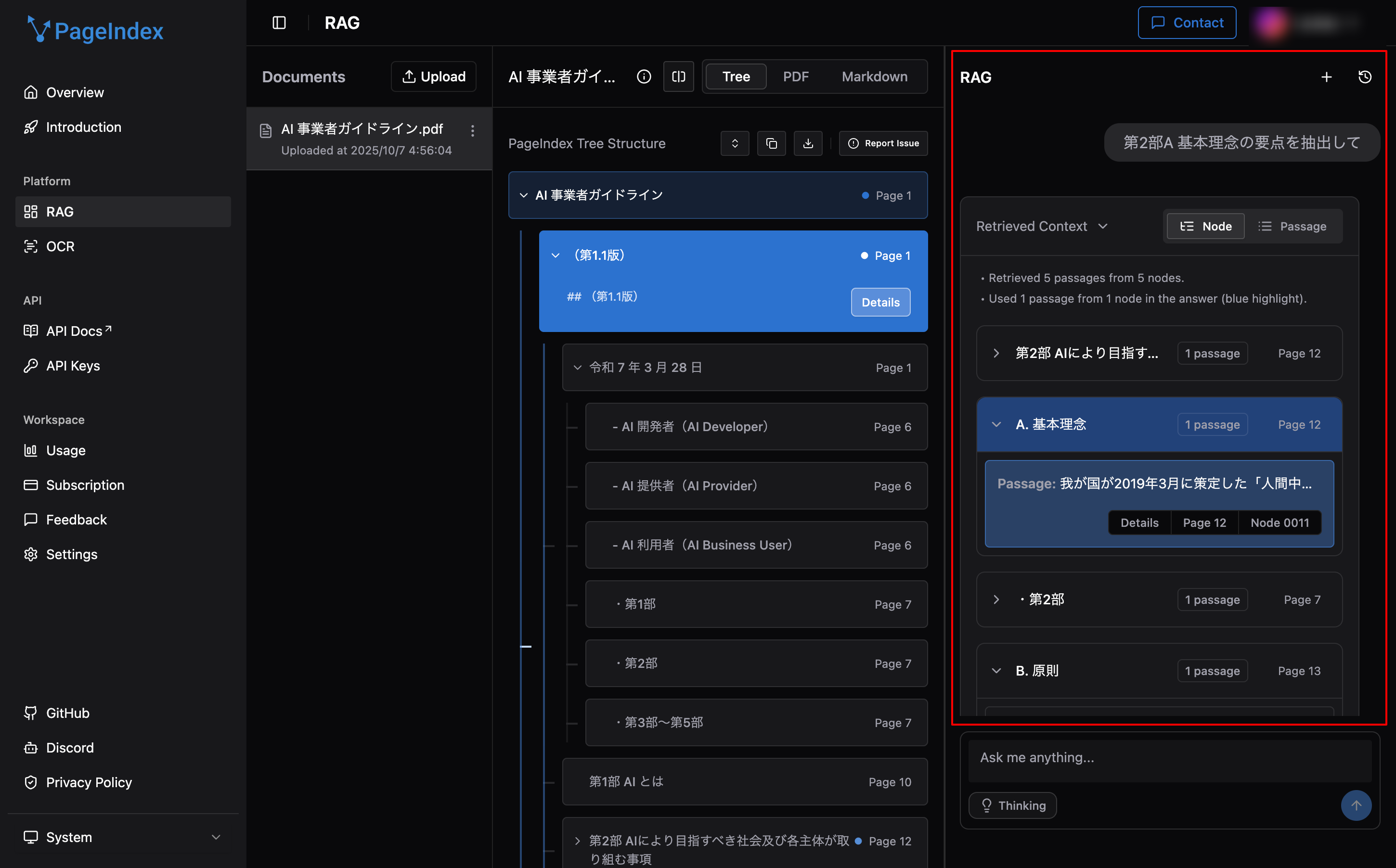This screenshot has width=1396, height=868.
Task: Enable the Thinking mode toggle
Action: [1012, 805]
